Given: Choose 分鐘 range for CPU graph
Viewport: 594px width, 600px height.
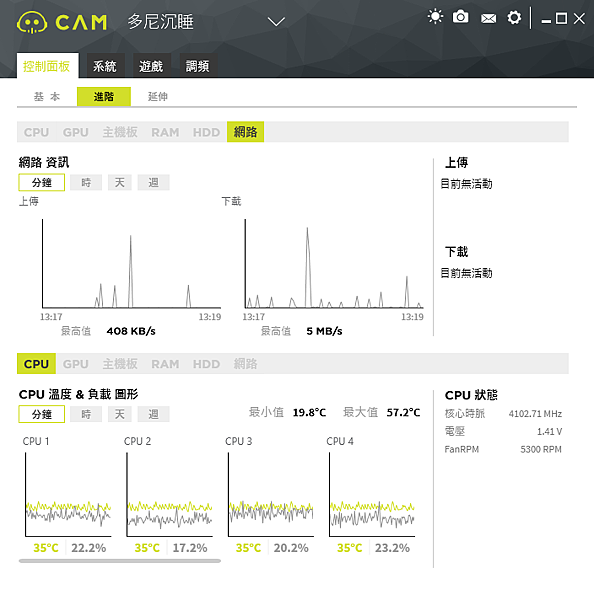Looking at the screenshot, I should [42, 414].
